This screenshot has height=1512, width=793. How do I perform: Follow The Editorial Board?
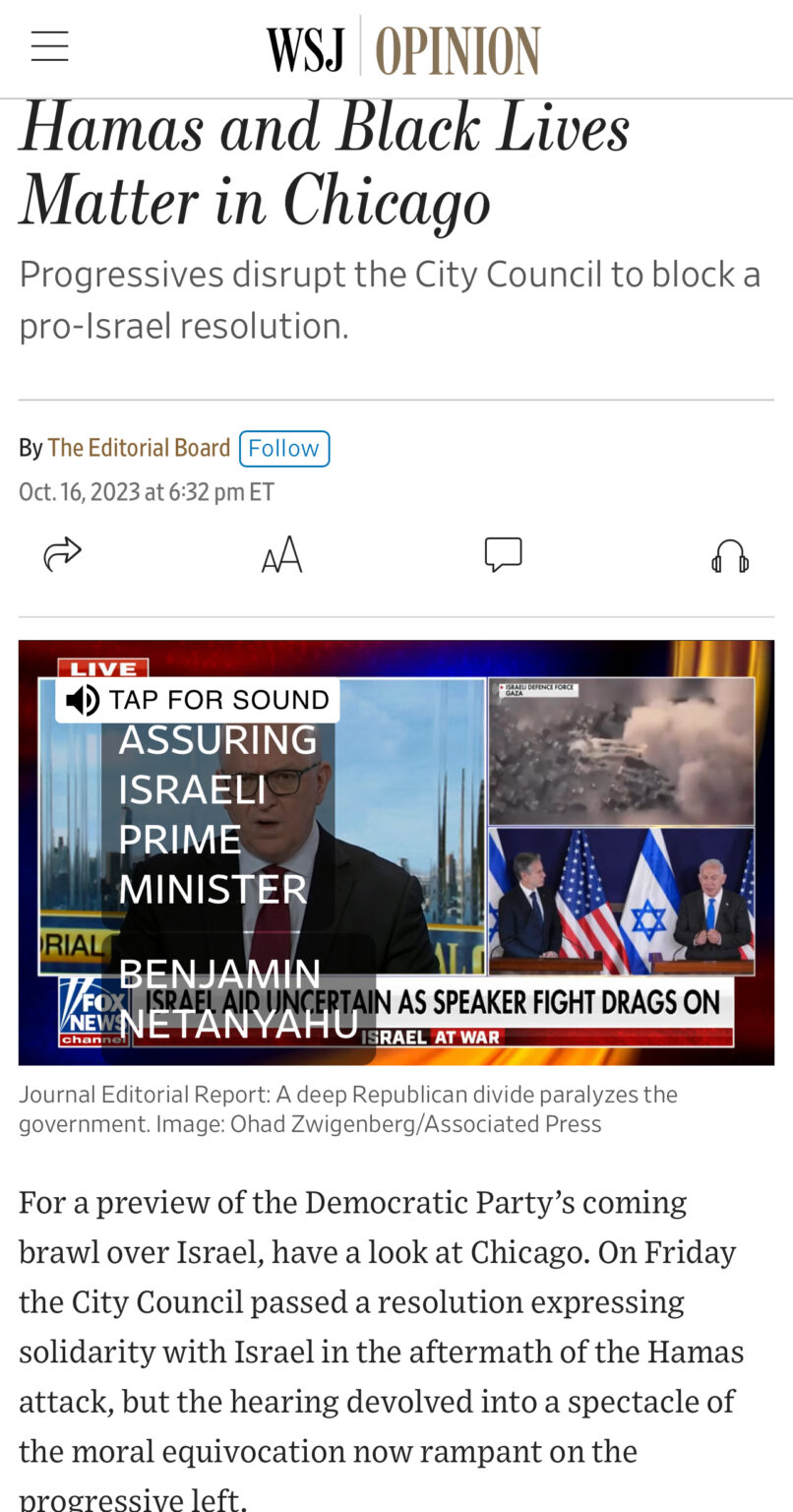point(284,449)
